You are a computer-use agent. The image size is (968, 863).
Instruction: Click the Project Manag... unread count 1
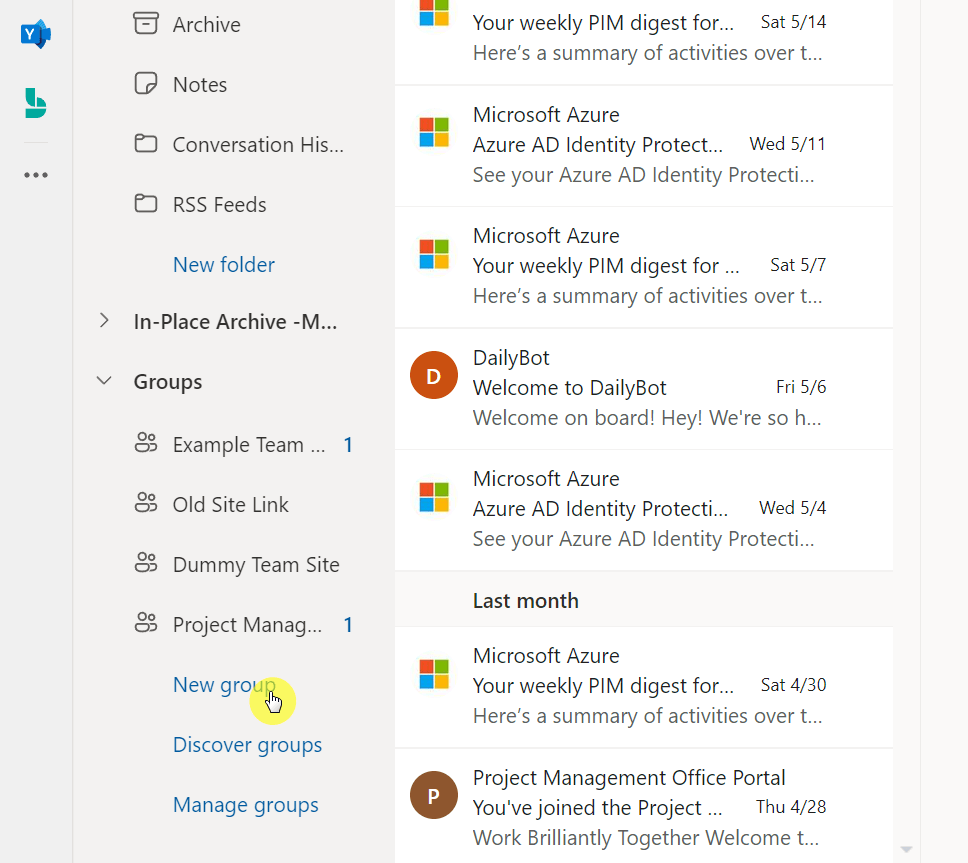[348, 624]
